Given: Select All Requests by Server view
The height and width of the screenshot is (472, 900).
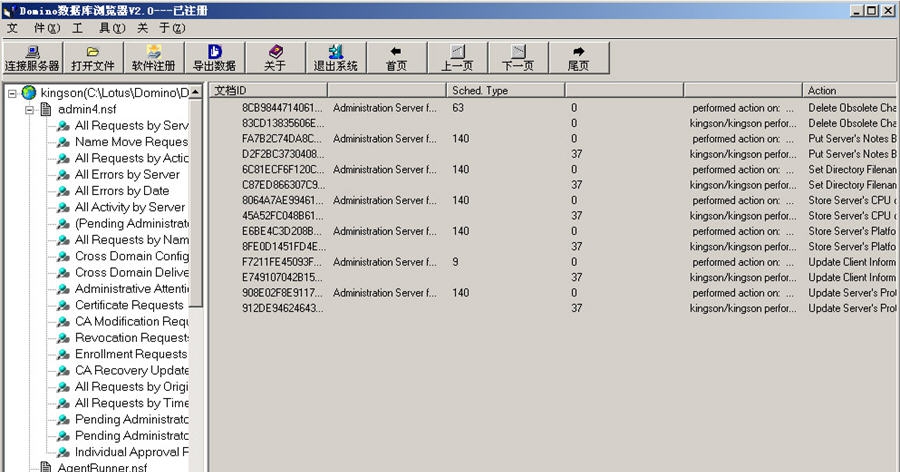Looking at the screenshot, I should coord(131,125).
